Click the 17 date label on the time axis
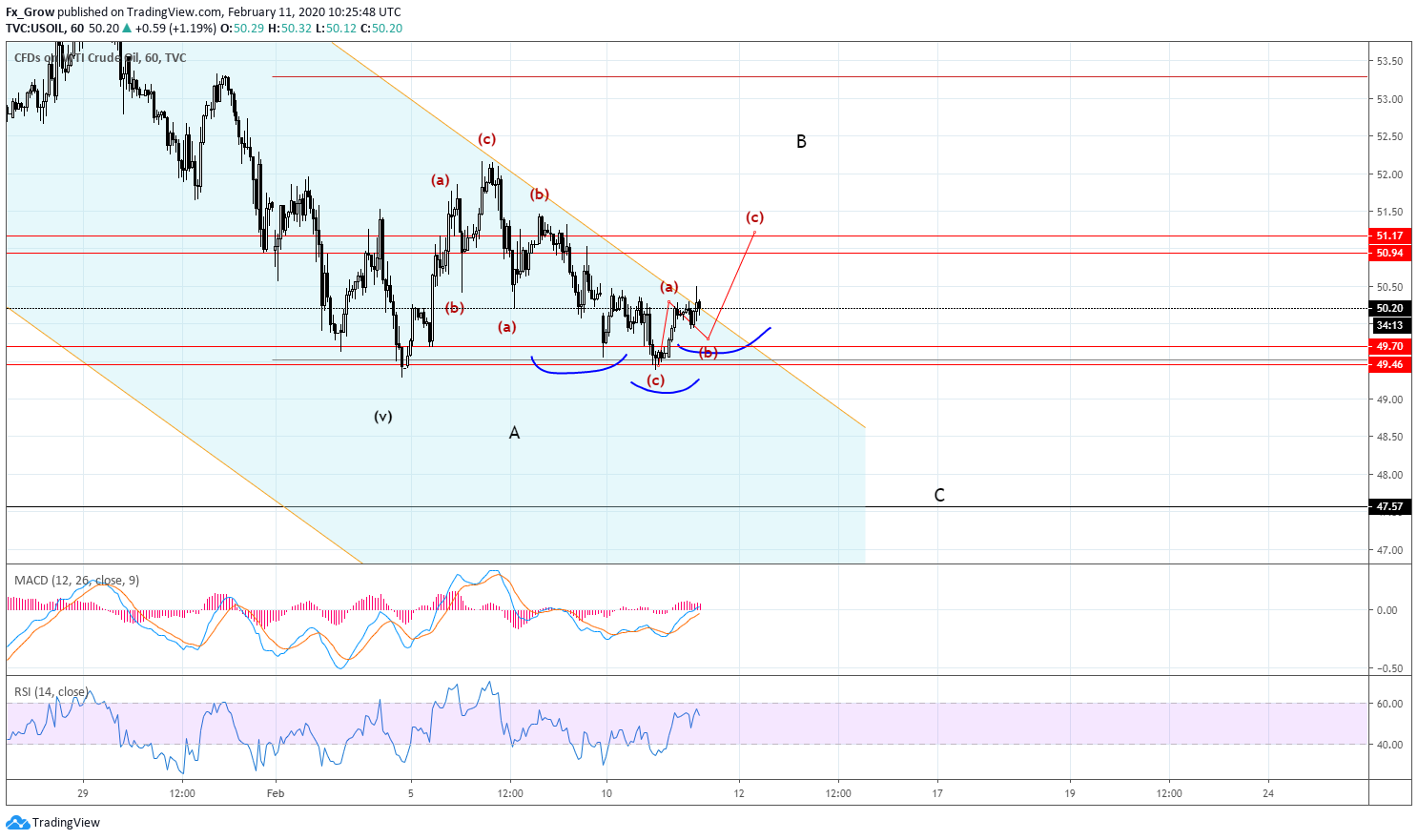The width and height of the screenshot is (1418, 840). pyautogui.click(x=937, y=793)
